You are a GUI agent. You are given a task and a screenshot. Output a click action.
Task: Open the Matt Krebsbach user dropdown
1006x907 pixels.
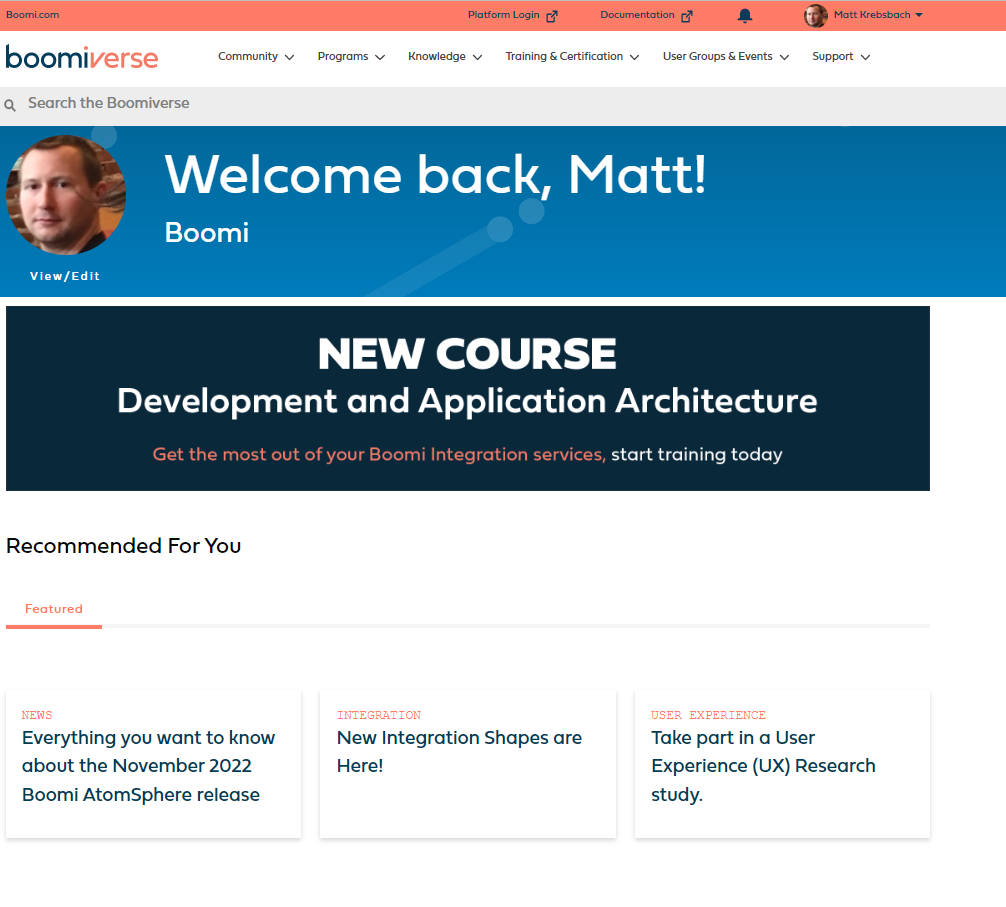pyautogui.click(x=878, y=15)
